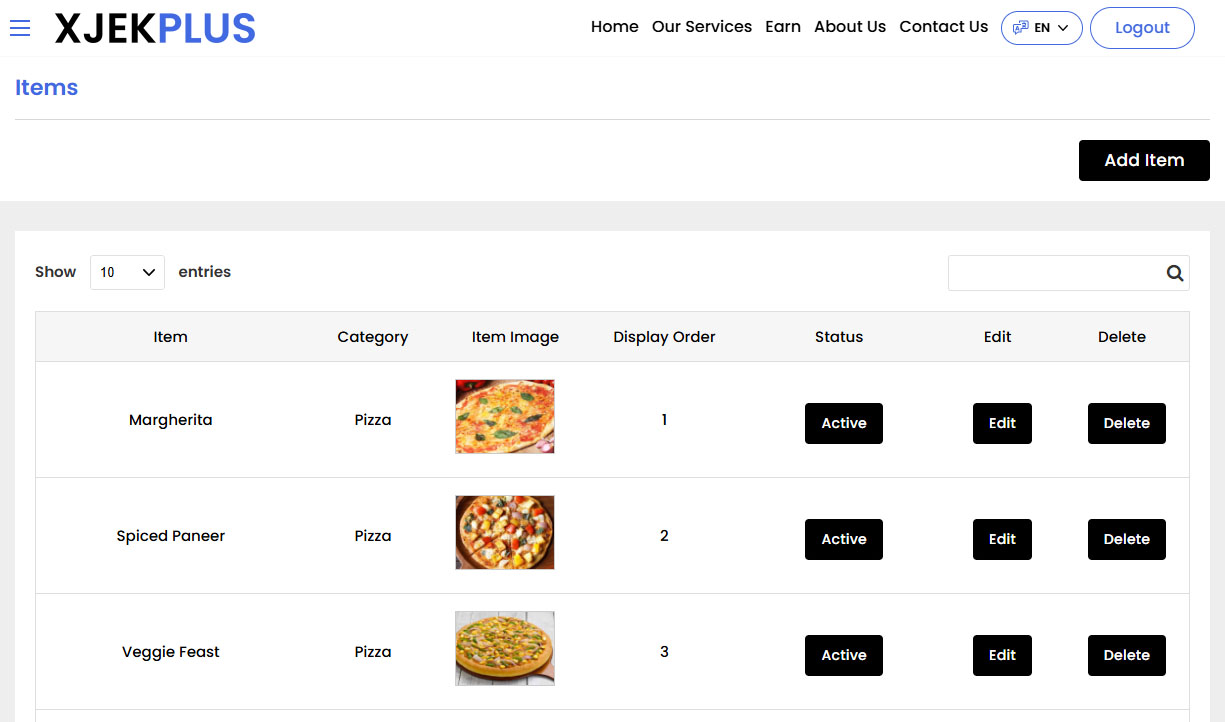Click the XJEKPLUS logo
This screenshot has width=1225, height=722.
tap(155, 29)
